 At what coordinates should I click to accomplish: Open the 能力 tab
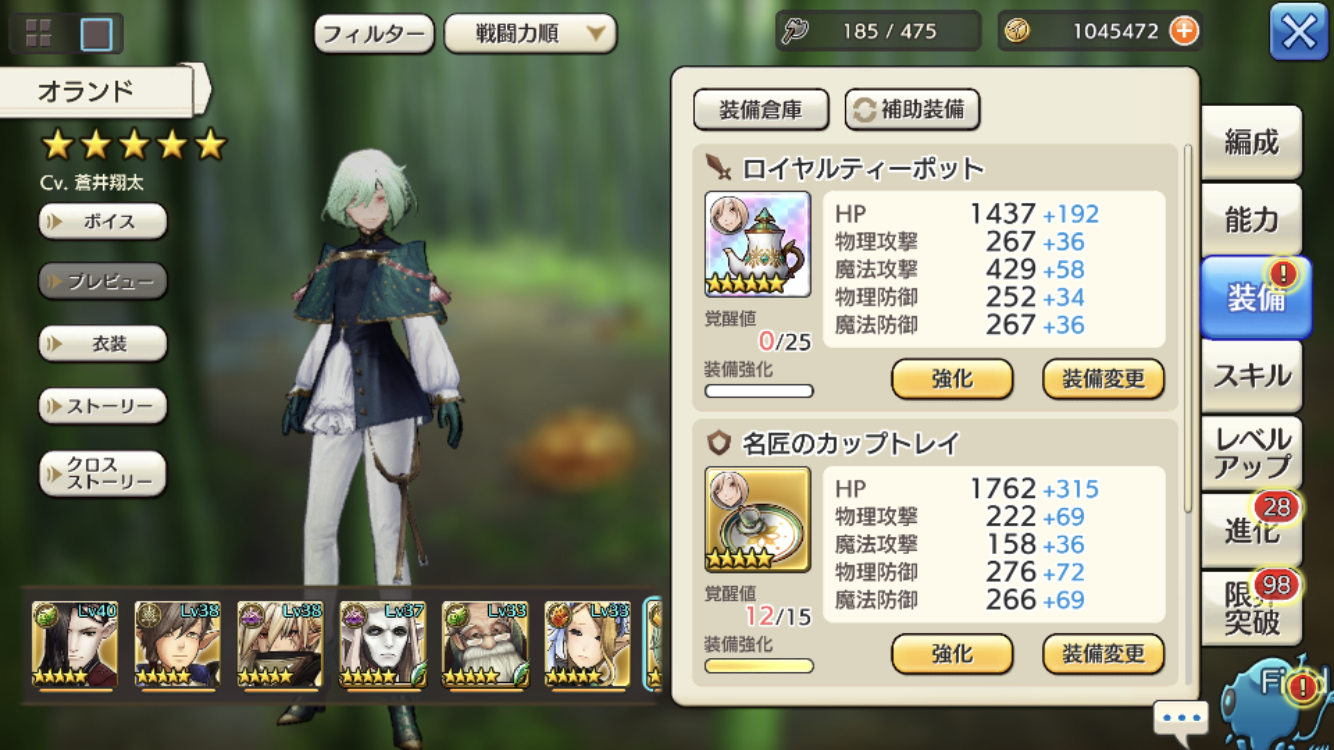point(1252,220)
